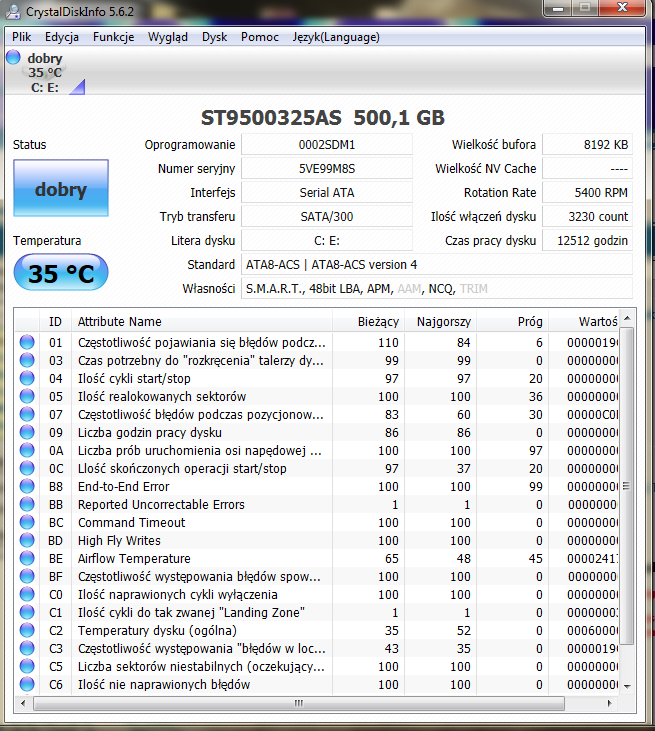This screenshot has width=655, height=731.
Task: Click status orb for End-to-End Error
Action: pos(27,486)
